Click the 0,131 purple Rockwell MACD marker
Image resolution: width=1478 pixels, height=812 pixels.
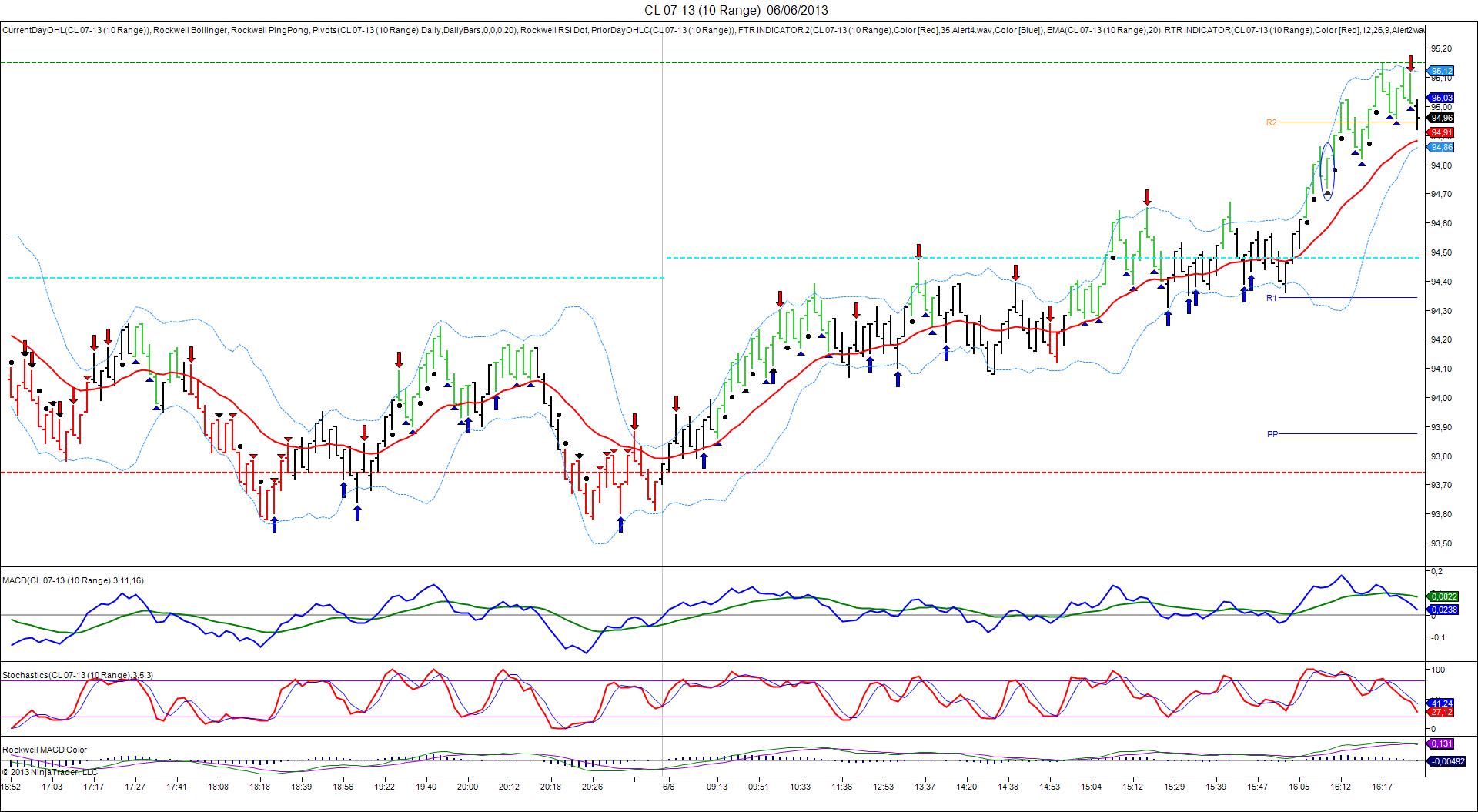click(x=1441, y=743)
